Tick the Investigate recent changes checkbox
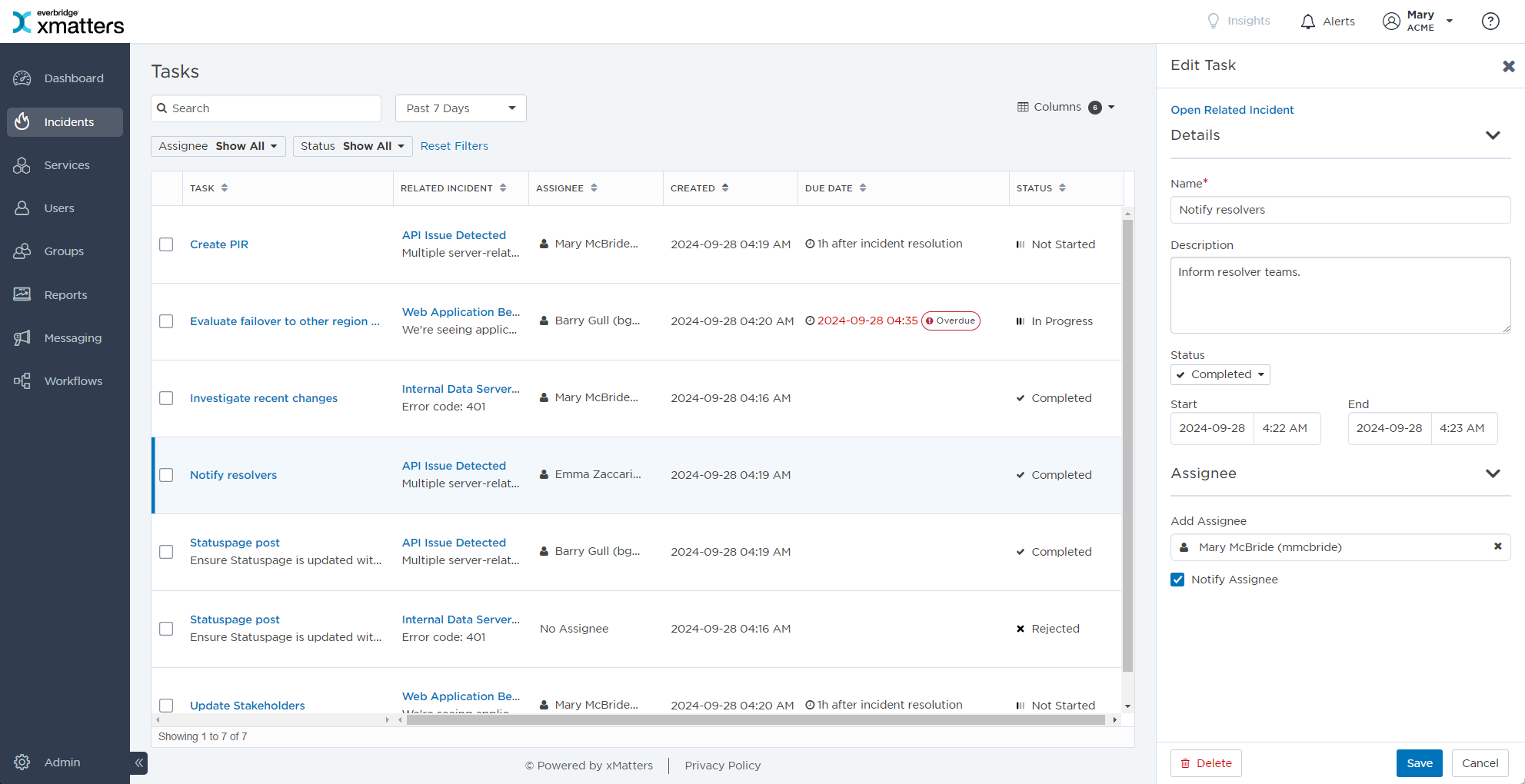This screenshot has height=784, width=1525. click(166, 398)
